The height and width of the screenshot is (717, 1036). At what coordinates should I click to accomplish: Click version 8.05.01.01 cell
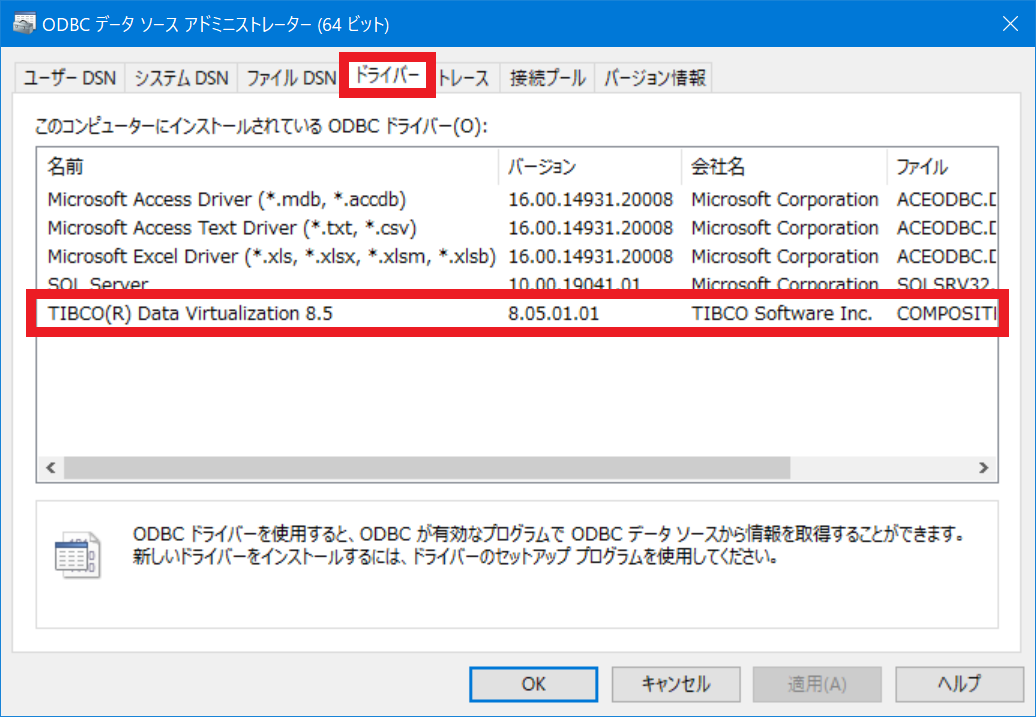[x=554, y=313]
